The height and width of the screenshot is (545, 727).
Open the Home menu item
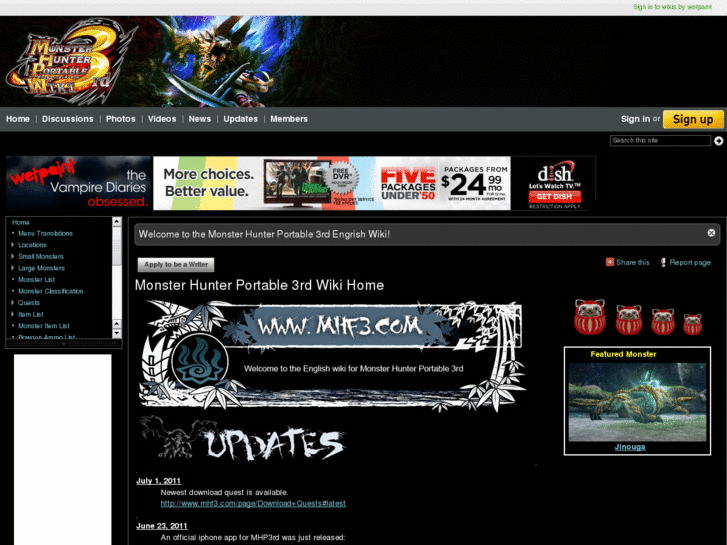pyautogui.click(x=18, y=119)
